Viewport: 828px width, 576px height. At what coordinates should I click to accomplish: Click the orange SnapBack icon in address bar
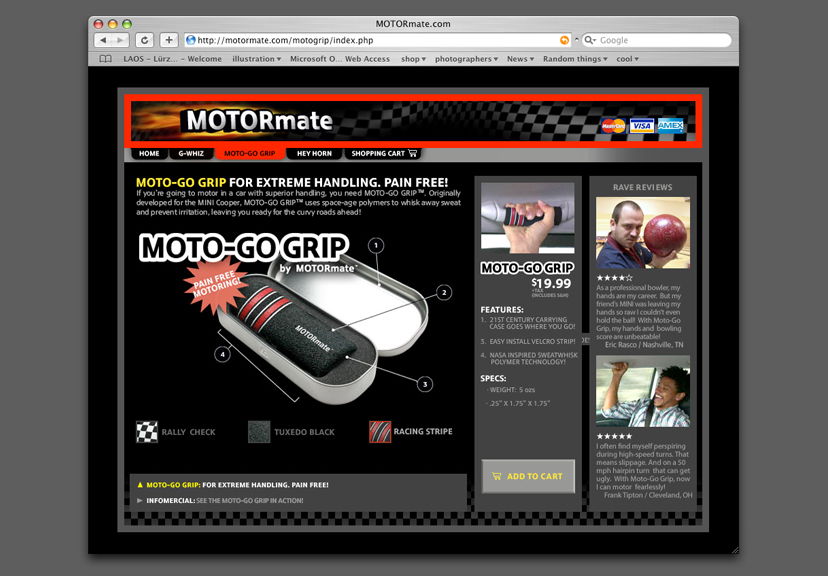[x=564, y=40]
